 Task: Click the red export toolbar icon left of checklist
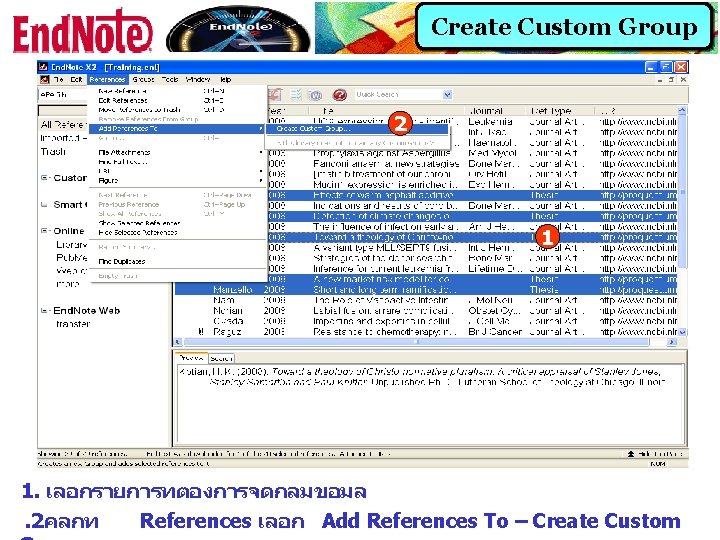tap(275, 95)
